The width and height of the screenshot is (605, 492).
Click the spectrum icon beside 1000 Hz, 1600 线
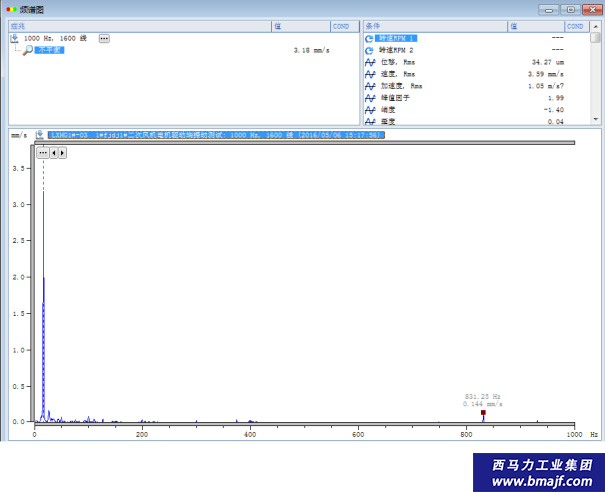pyautogui.click(x=15, y=38)
